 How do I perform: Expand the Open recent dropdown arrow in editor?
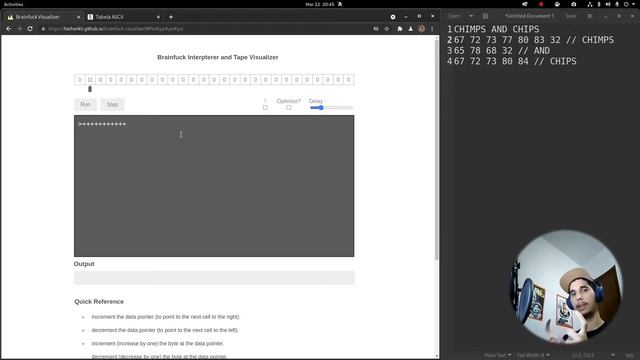coord(471,16)
